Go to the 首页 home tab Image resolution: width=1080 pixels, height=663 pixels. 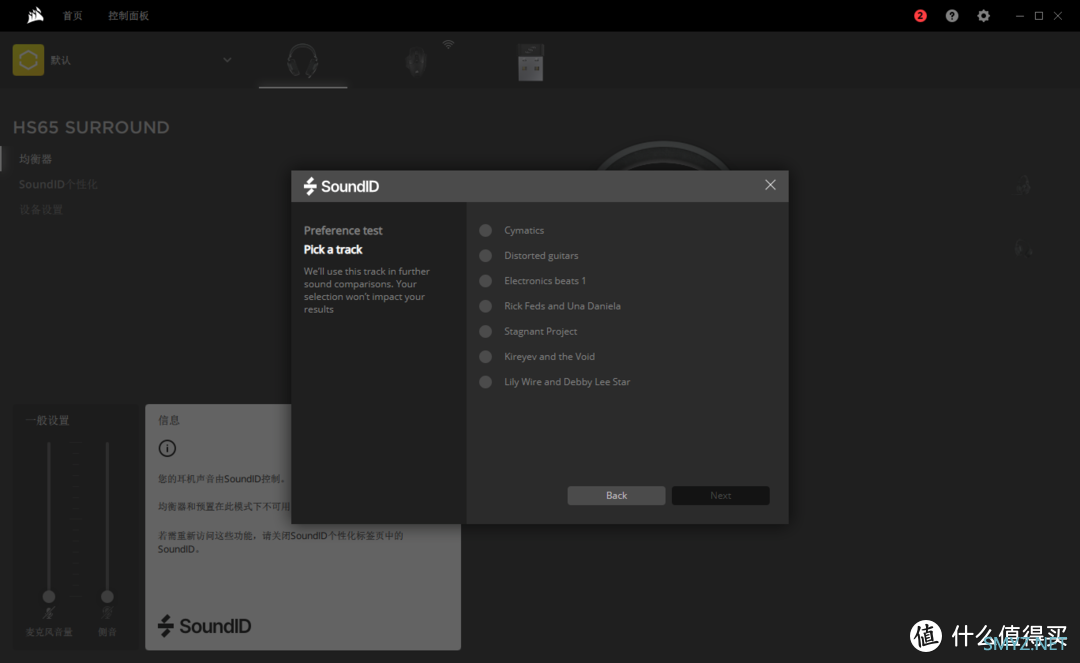[x=72, y=16]
